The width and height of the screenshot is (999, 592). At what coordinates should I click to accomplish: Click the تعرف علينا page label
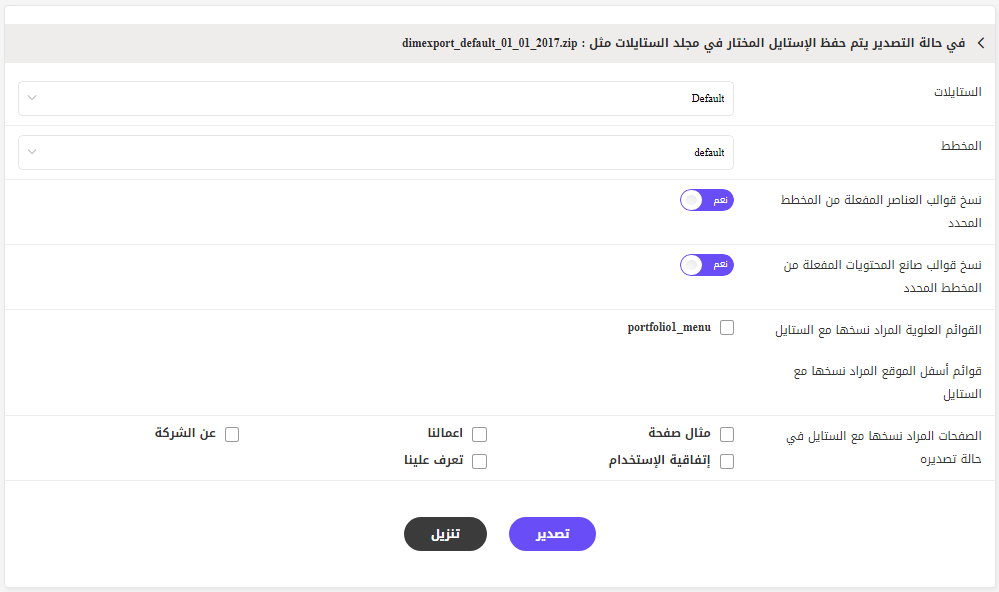434,460
